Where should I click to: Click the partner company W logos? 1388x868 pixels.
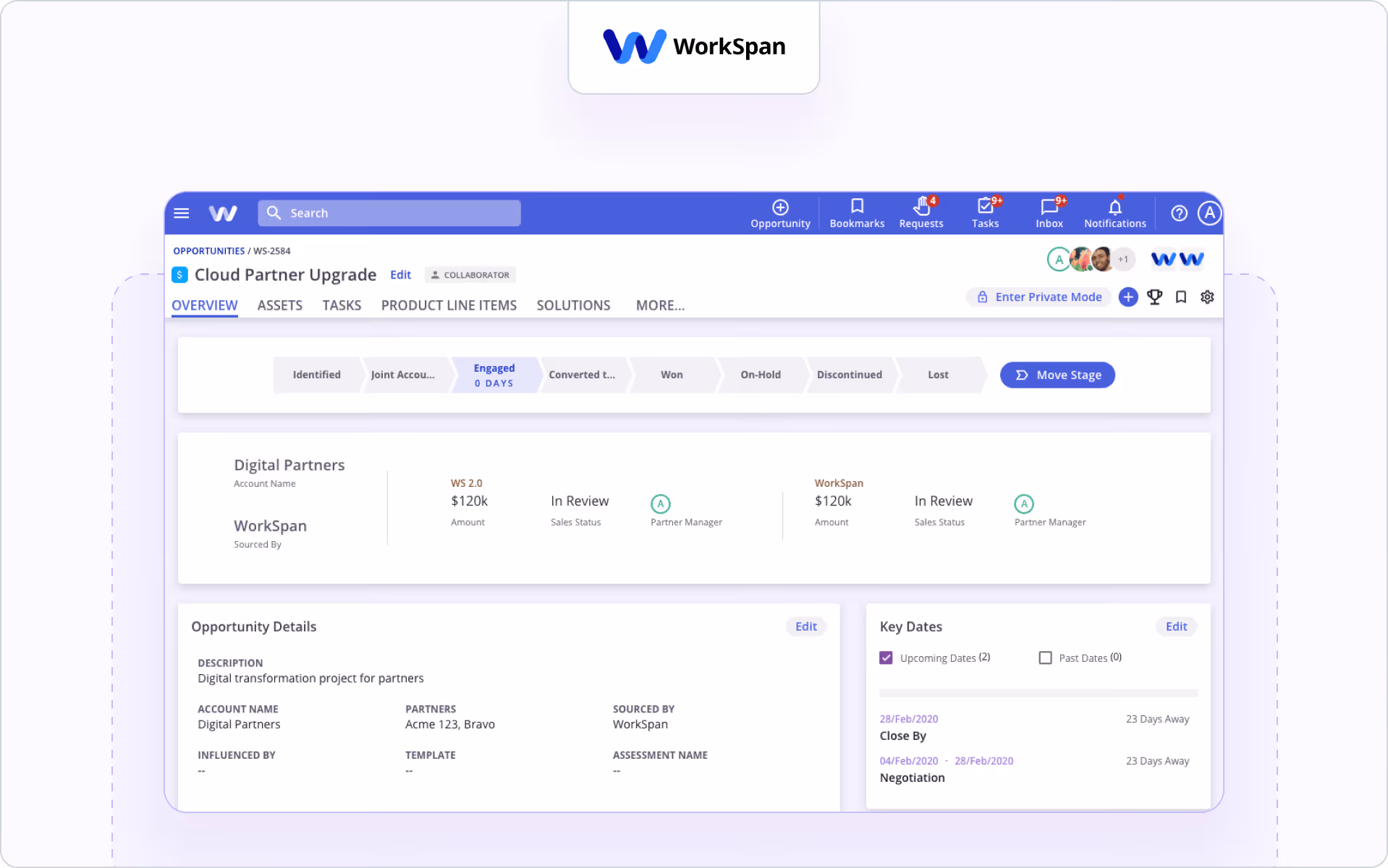point(1177,259)
